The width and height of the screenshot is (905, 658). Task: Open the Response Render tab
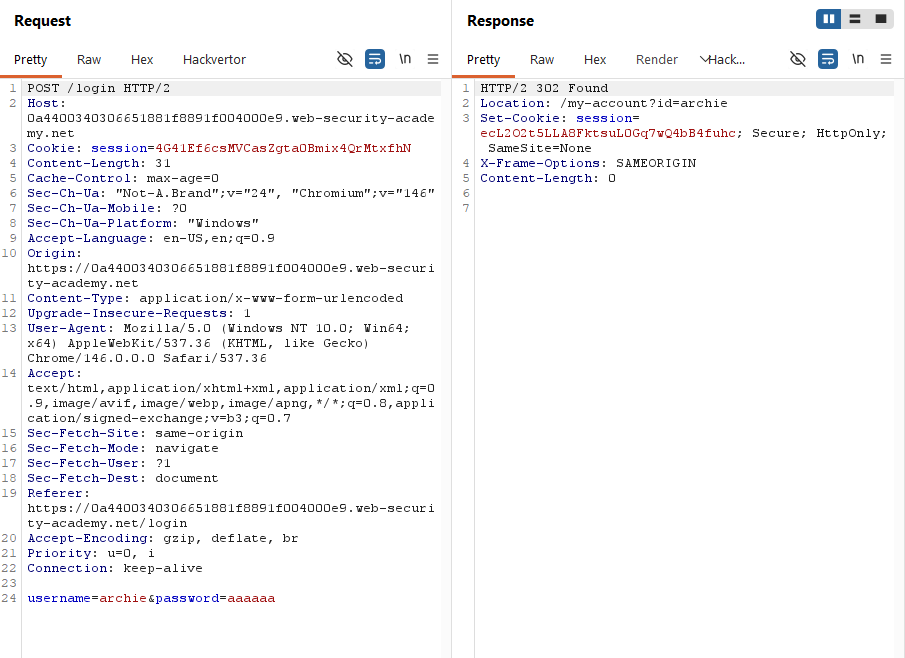(x=657, y=59)
